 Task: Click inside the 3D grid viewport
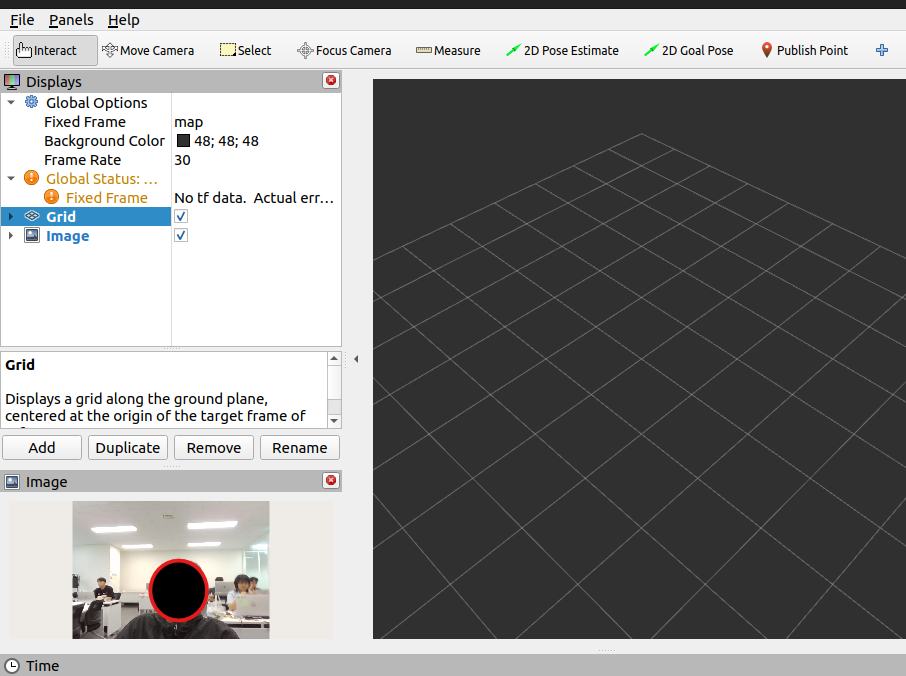639,359
